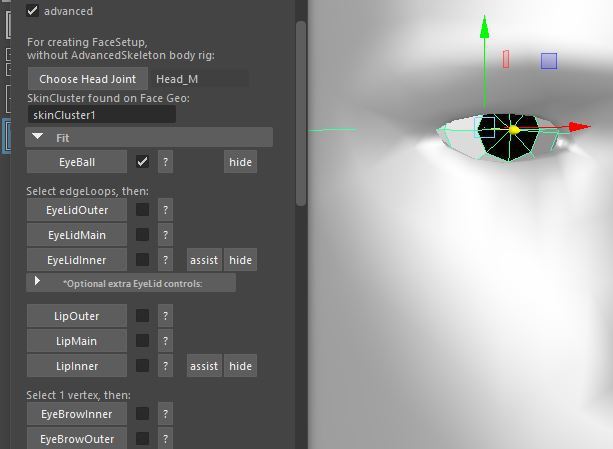Screen dimensions: 613x449
Task: Click the blue plane handle of manipulator
Action: pos(549,61)
